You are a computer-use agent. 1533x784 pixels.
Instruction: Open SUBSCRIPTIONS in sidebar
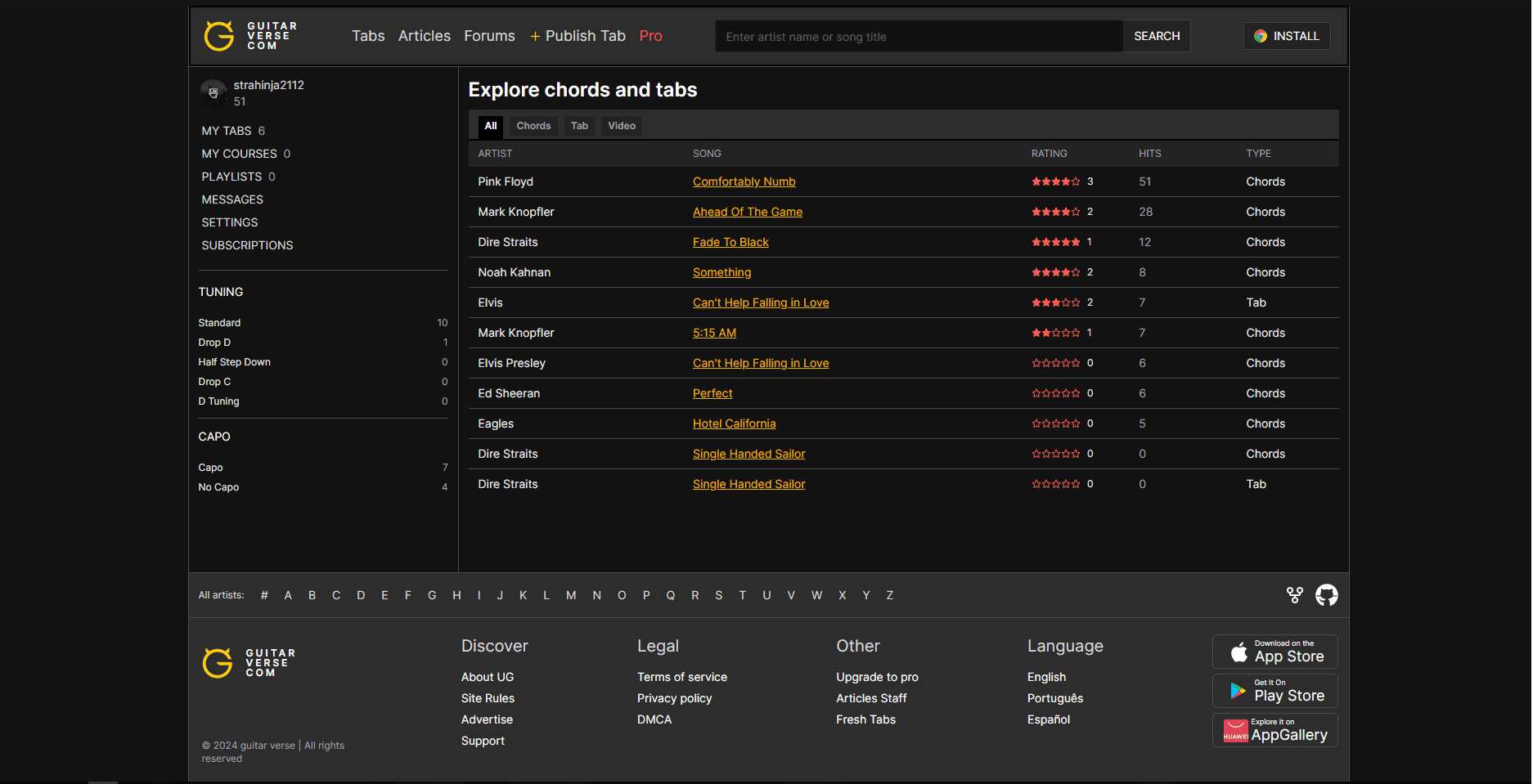(247, 245)
